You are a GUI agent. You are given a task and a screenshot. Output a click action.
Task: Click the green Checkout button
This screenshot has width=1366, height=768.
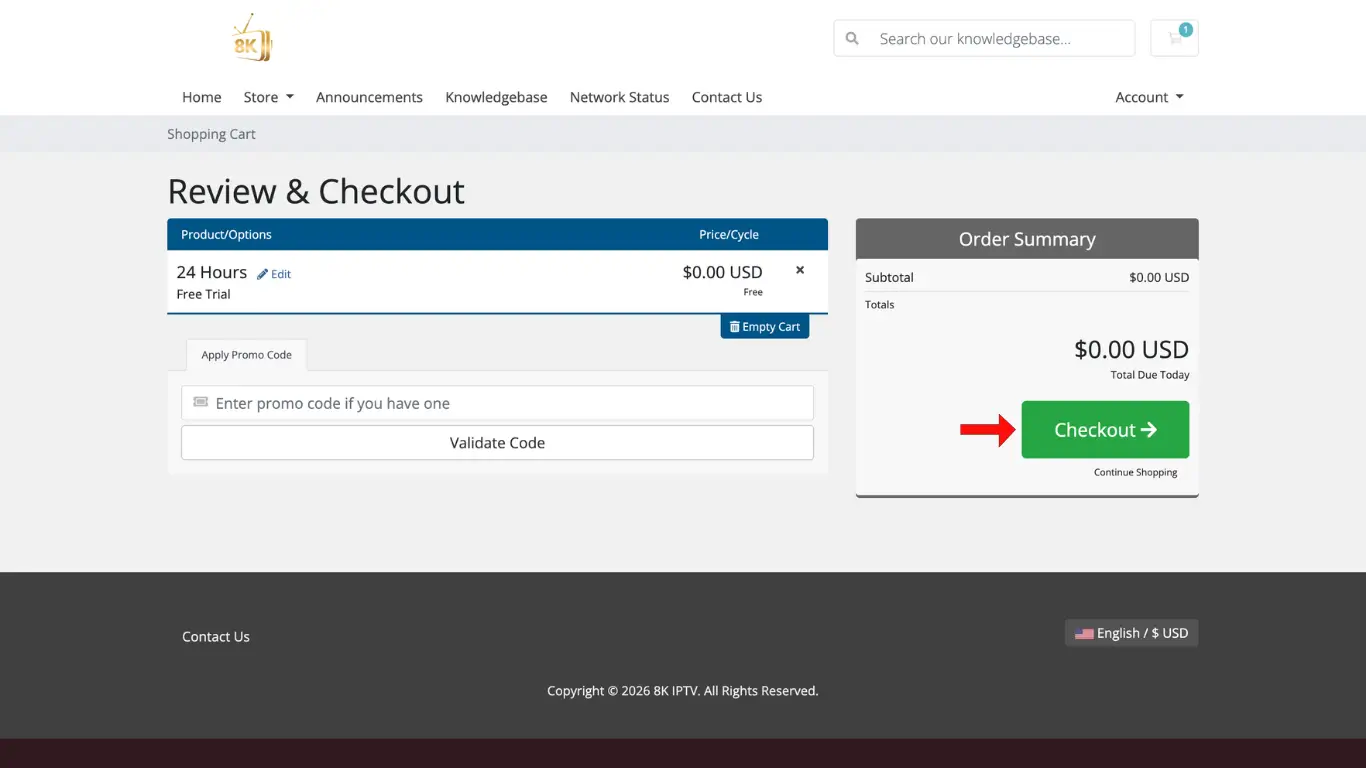[1105, 430]
